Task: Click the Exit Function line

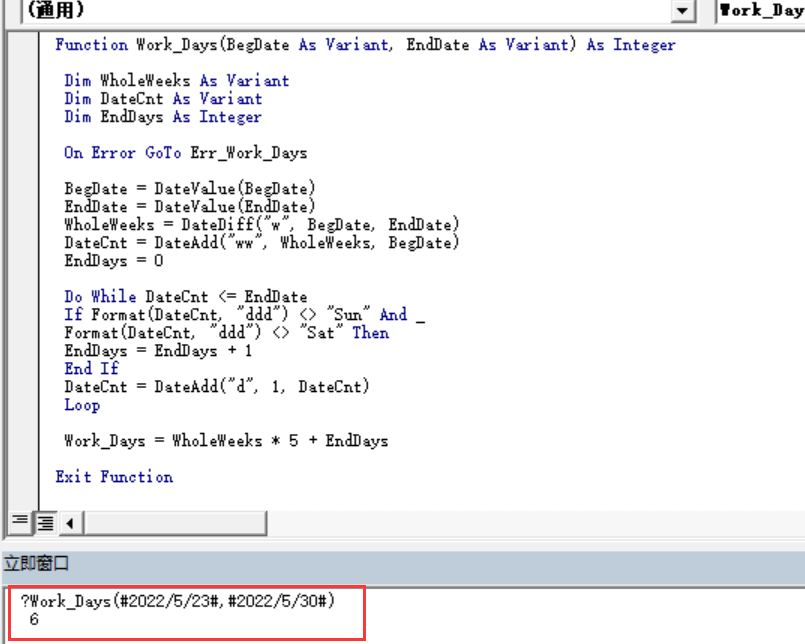Action: coord(114,477)
